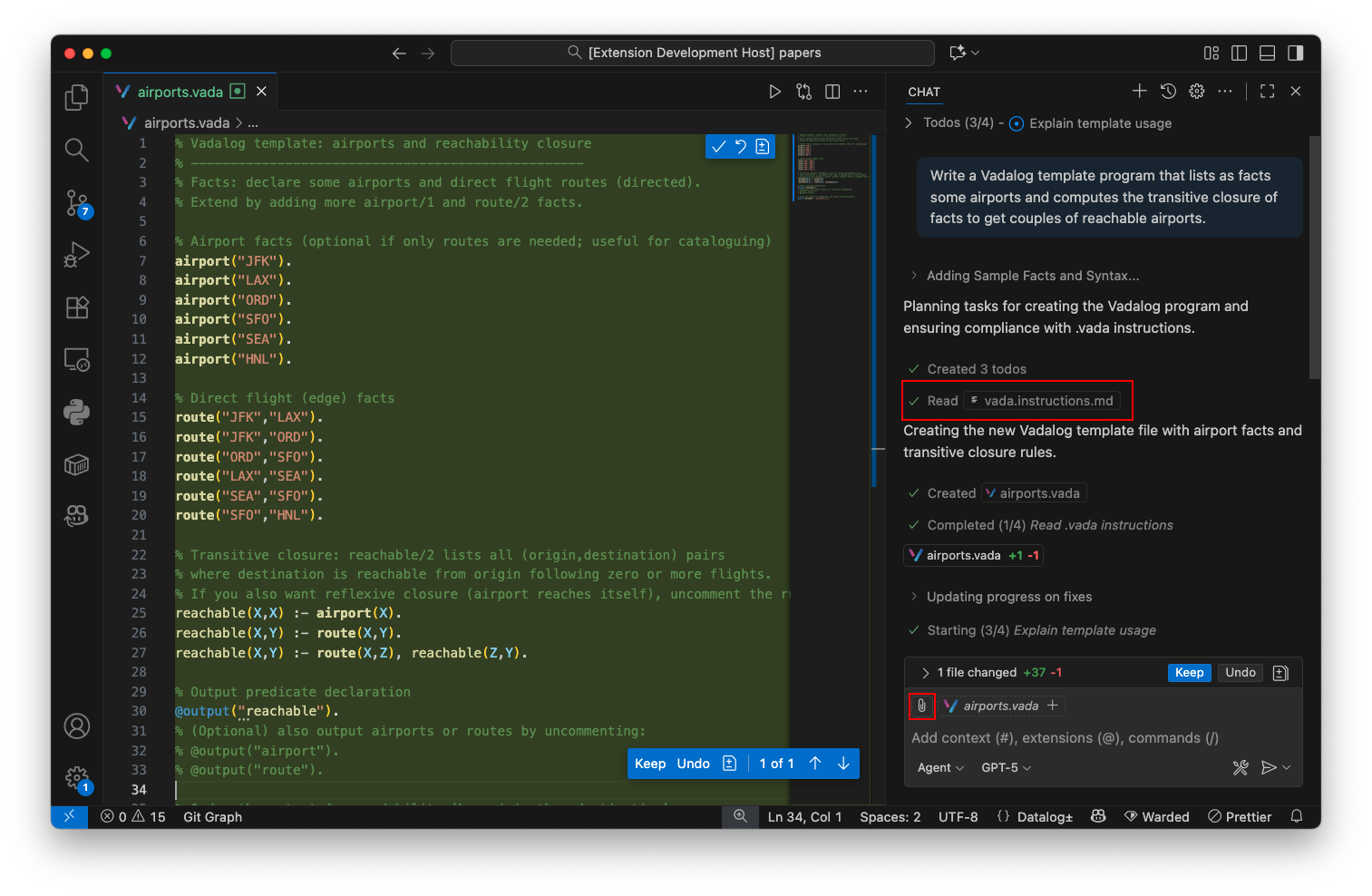Open the Python activity bar view

click(77, 413)
